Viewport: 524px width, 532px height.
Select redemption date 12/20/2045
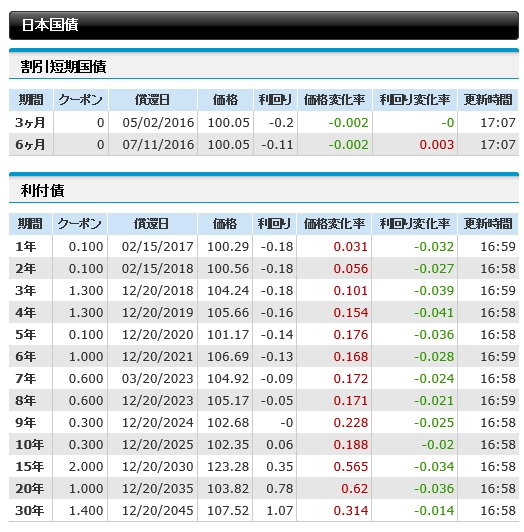(x=157, y=510)
